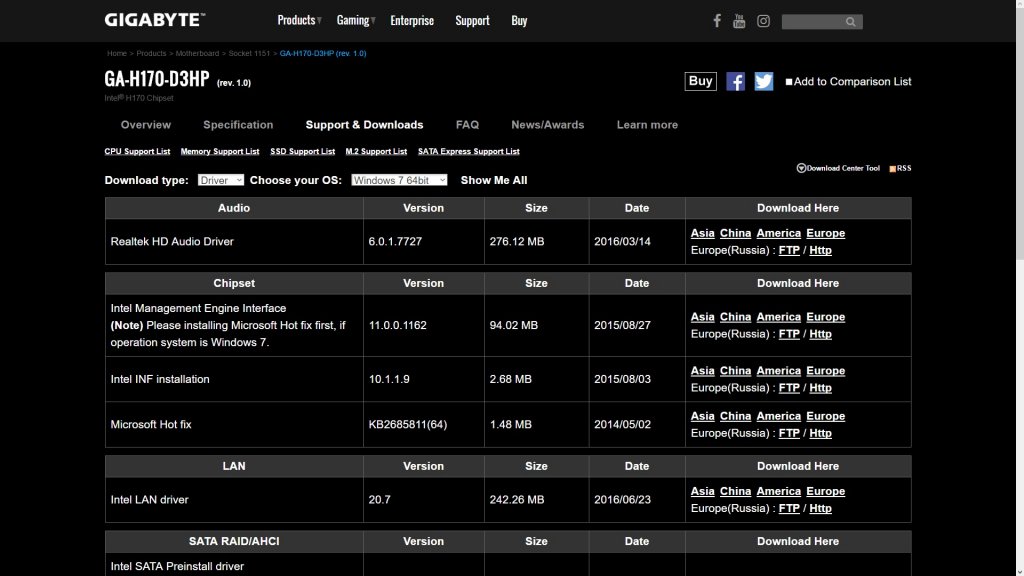Click the GIGABYTE logo
This screenshot has width=1024, height=576.
[155, 20]
